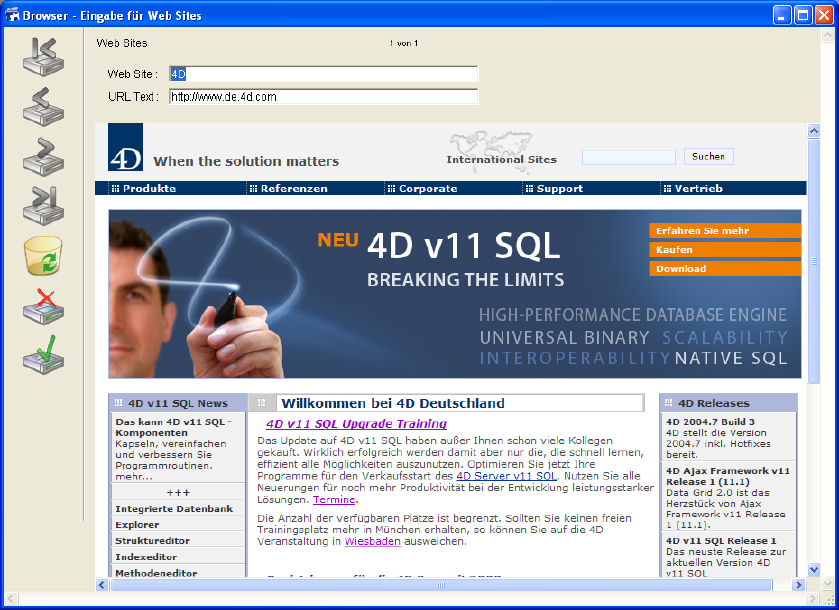Click the Erfahren Sie mehr button

pos(725,231)
